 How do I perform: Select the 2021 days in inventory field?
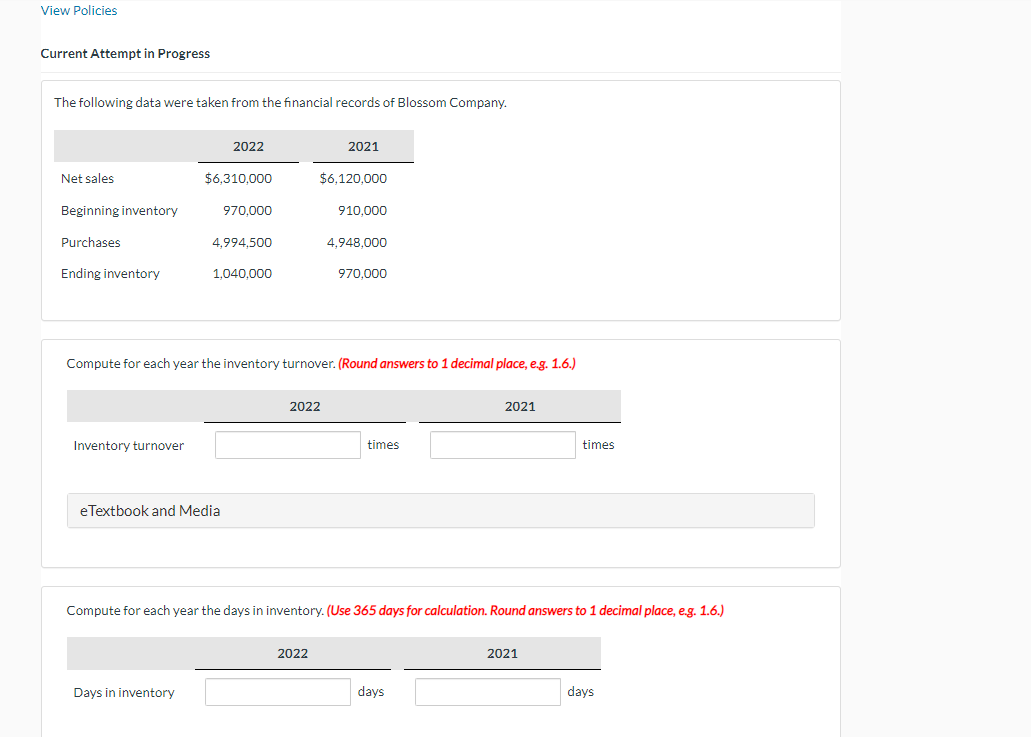[487, 691]
